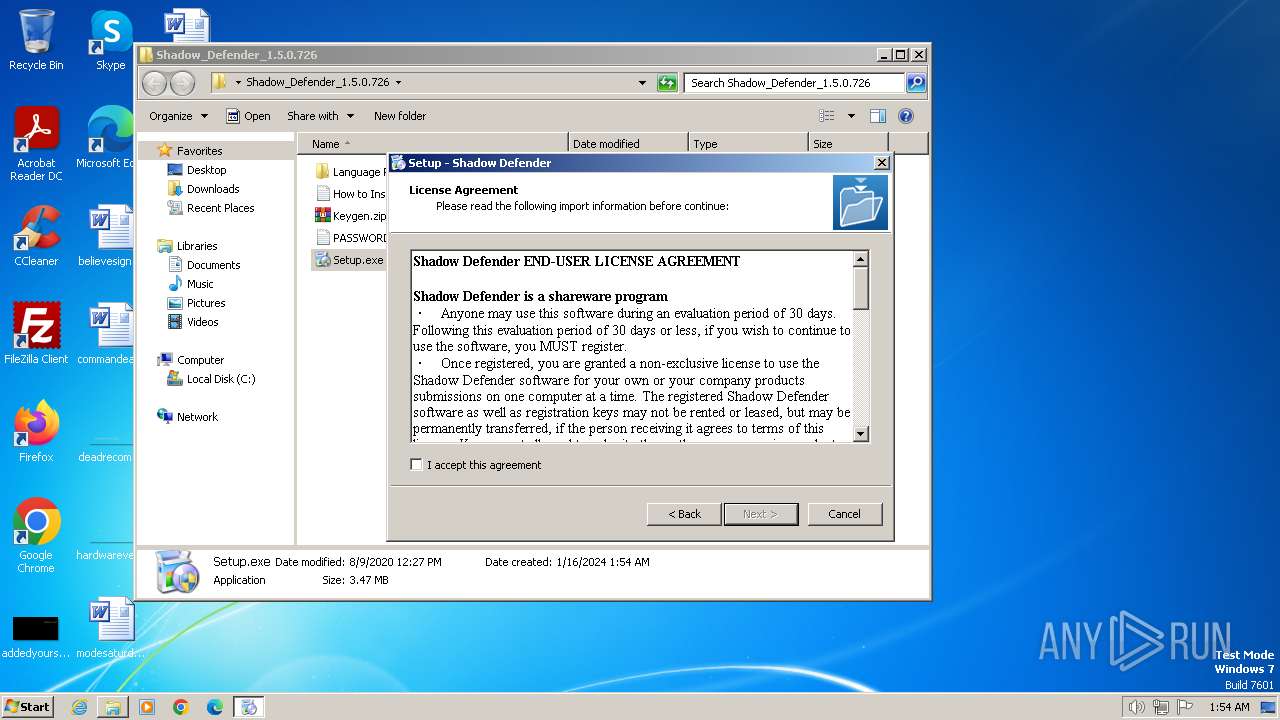Select the How to Ins file
The height and width of the screenshot is (720, 1280).
(350, 194)
